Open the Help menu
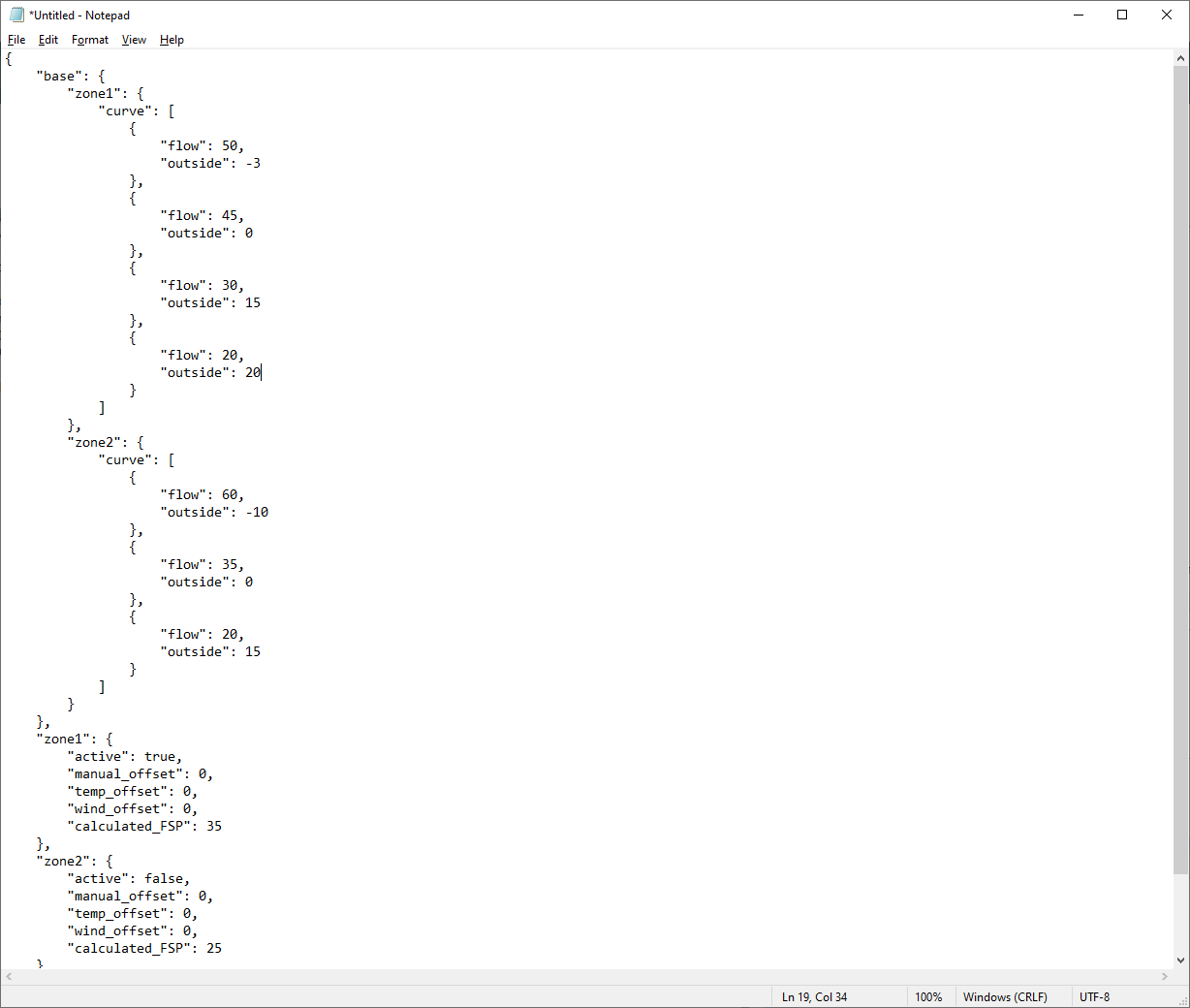 tap(172, 40)
